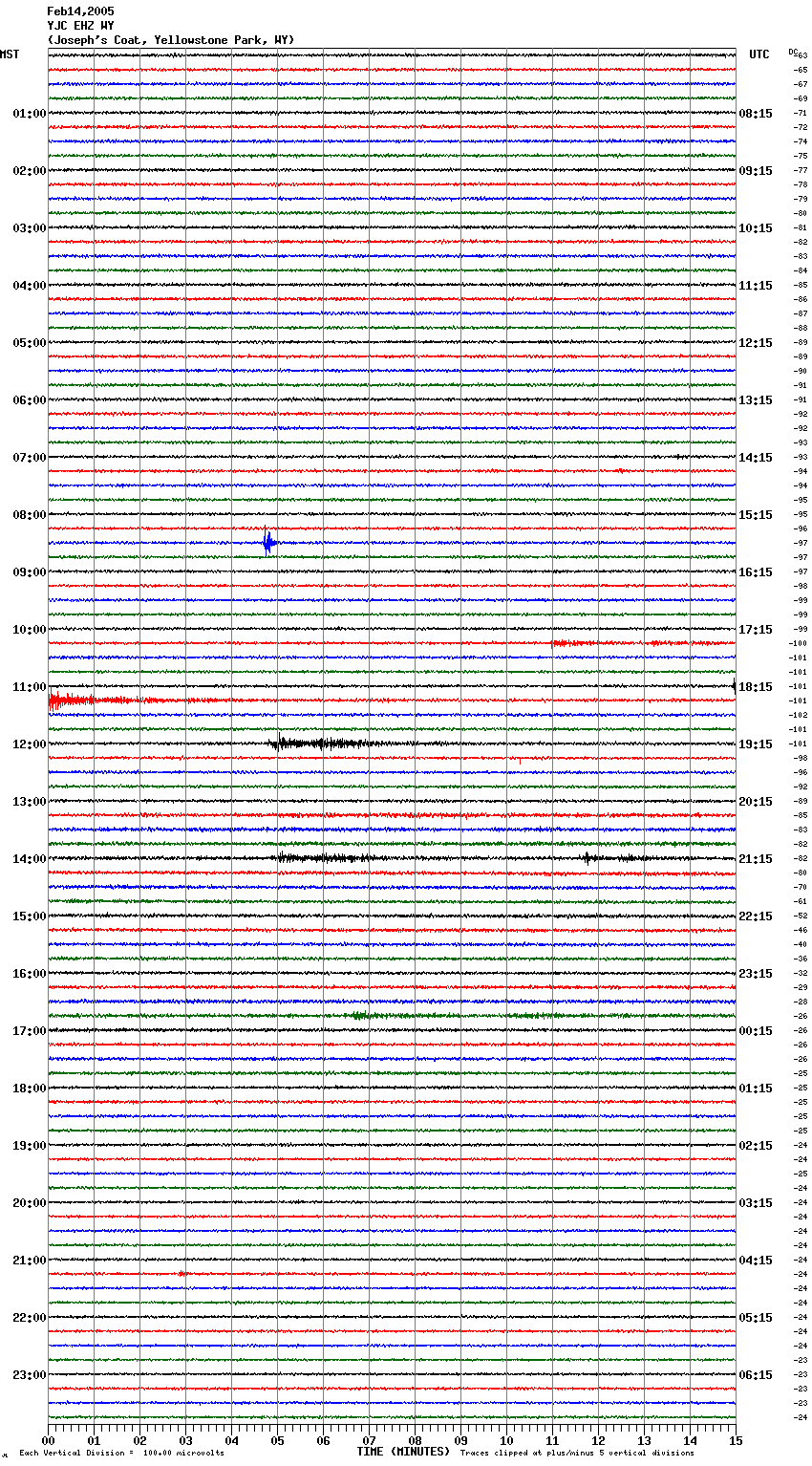Click the 19:15 UTC time label
This screenshot has width=812, height=1466.
click(756, 744)
